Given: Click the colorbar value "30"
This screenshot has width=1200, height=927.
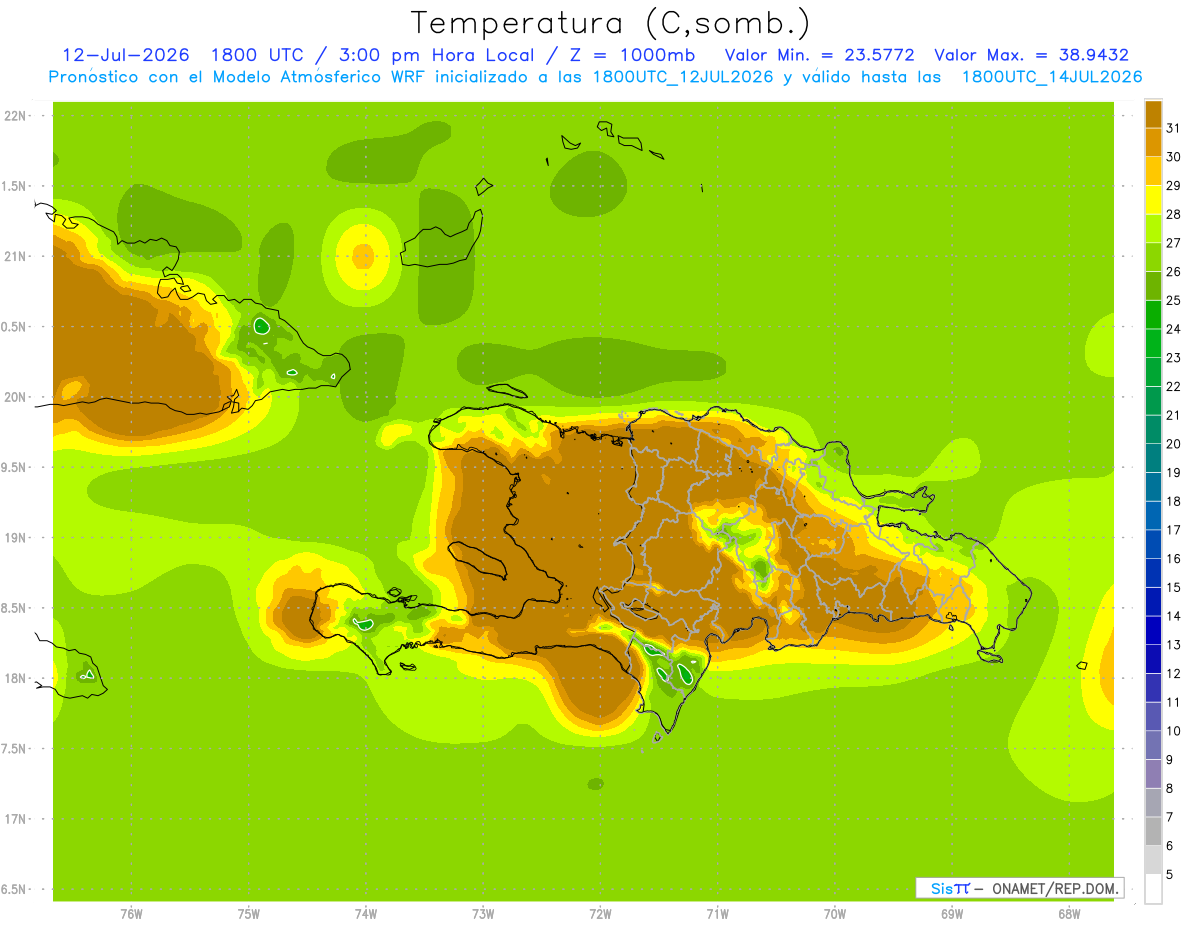Looking at the screenshot, I should [1173, 157].
